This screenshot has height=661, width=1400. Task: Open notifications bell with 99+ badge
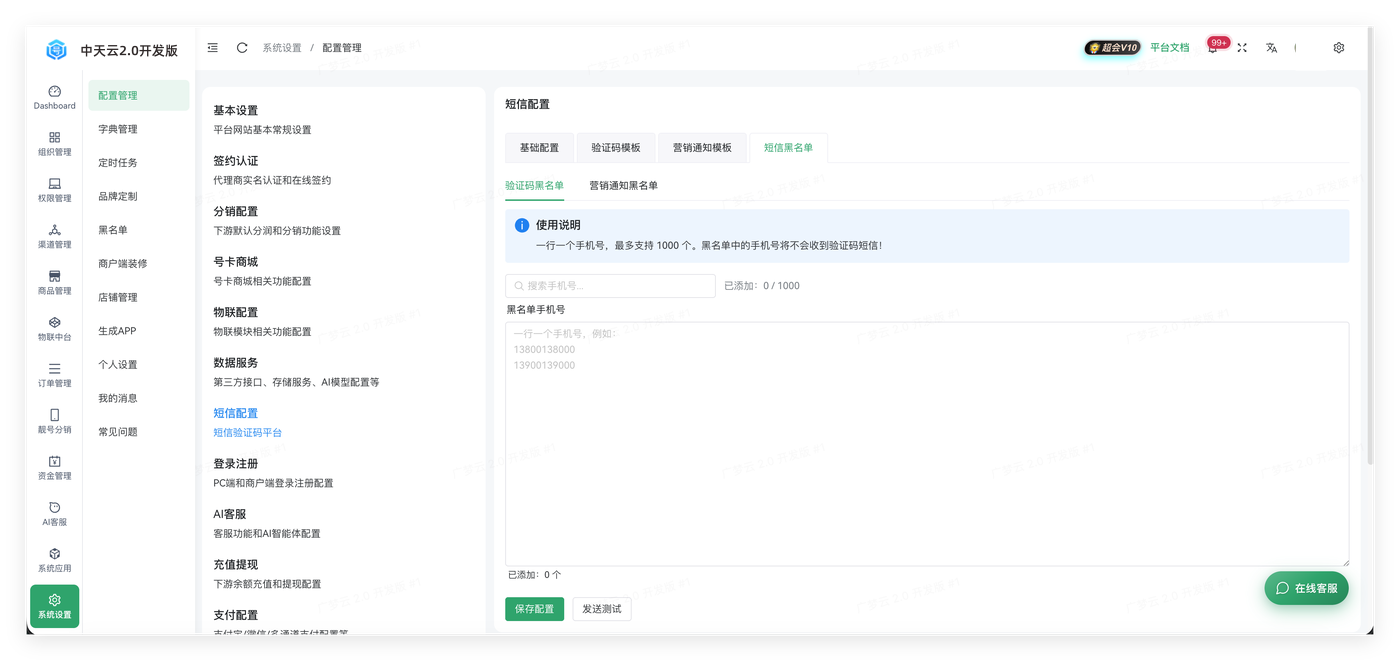(1213, 47)
